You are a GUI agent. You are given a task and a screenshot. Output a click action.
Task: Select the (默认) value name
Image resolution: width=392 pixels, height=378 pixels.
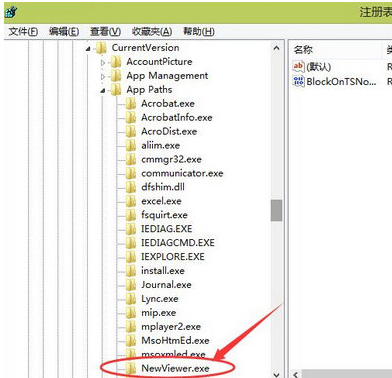pos(318,67)
